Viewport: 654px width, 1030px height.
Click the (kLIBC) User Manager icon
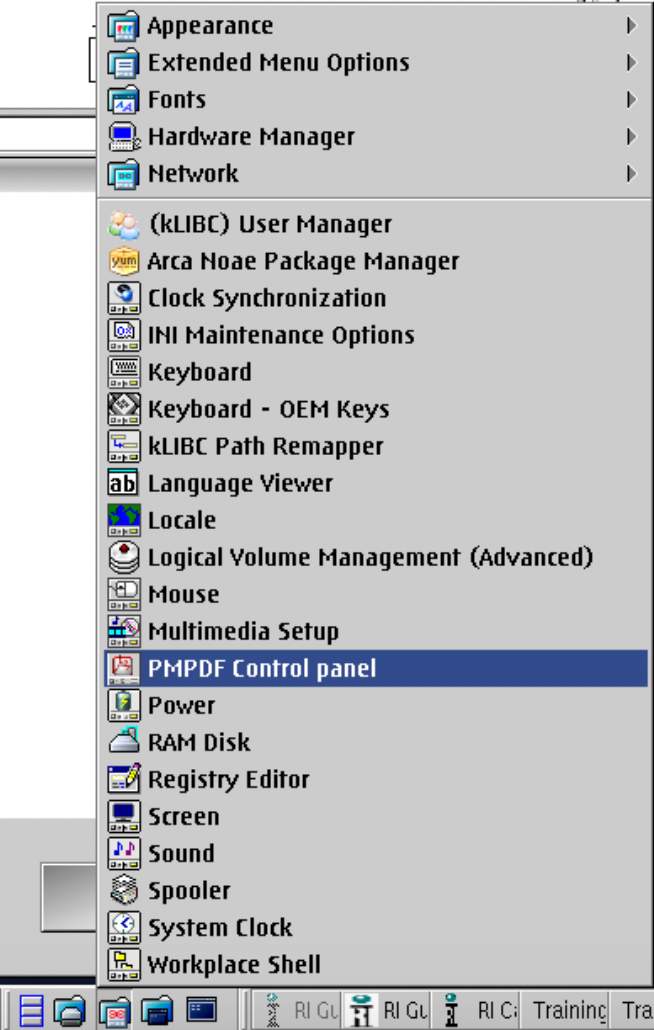point(123,224)
